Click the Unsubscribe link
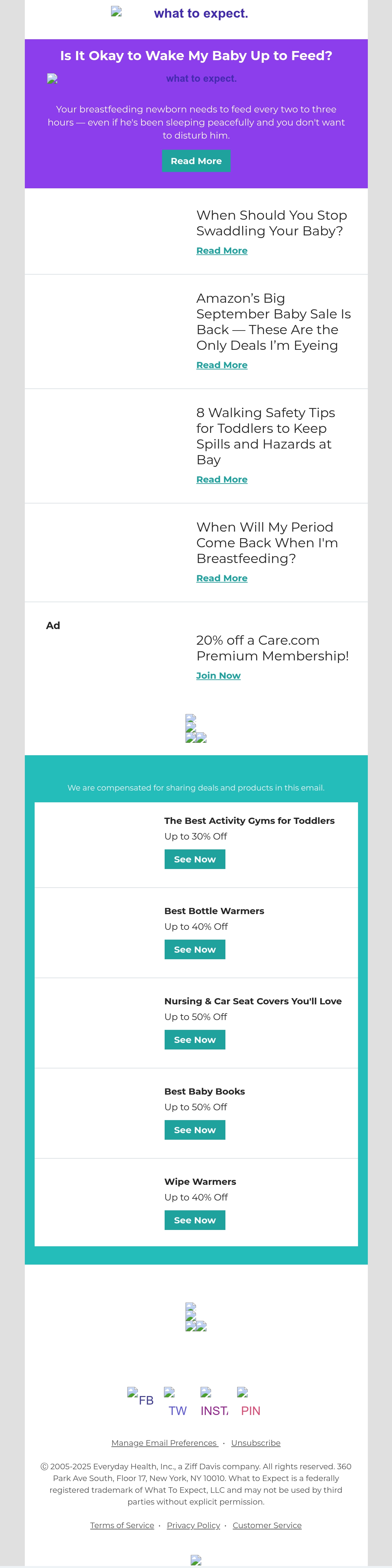This screenshot has width=392, height=1568. point(256,1443)
